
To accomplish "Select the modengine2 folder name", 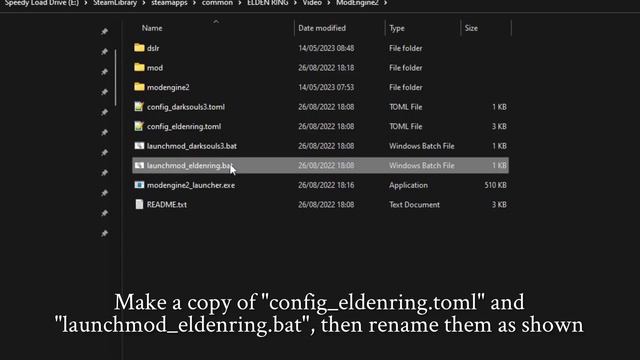I will pyautogui.click(x=168, y=87).
